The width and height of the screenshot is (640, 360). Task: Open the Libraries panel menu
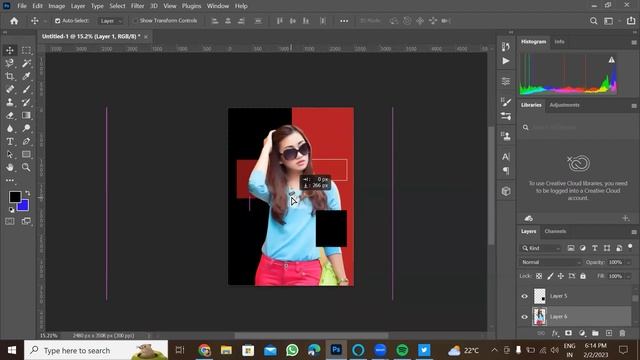coord(634,106)
